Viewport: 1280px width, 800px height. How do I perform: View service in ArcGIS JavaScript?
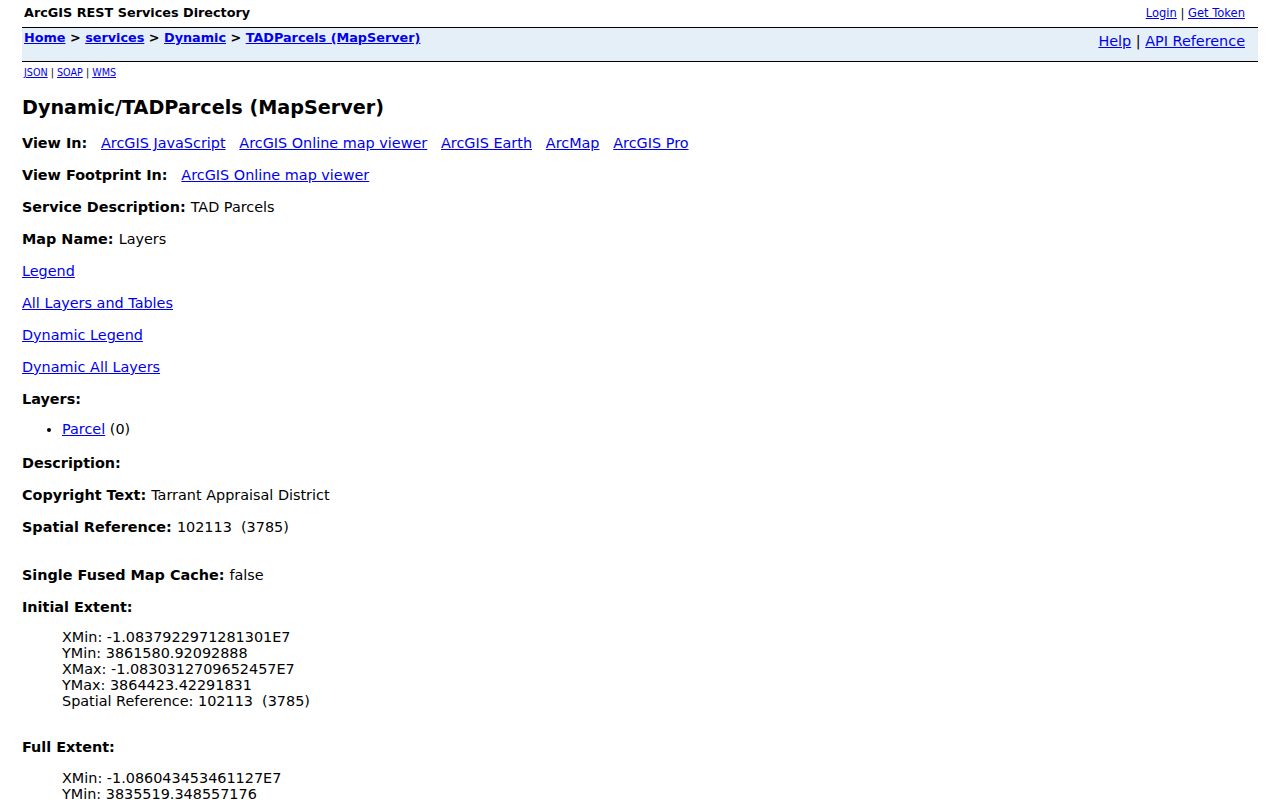tap(163, 143)
